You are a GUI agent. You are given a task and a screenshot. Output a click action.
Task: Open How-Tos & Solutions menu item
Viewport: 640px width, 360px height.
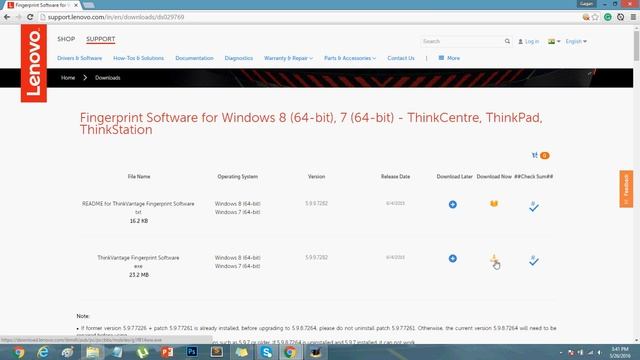(x=138, y=58)
